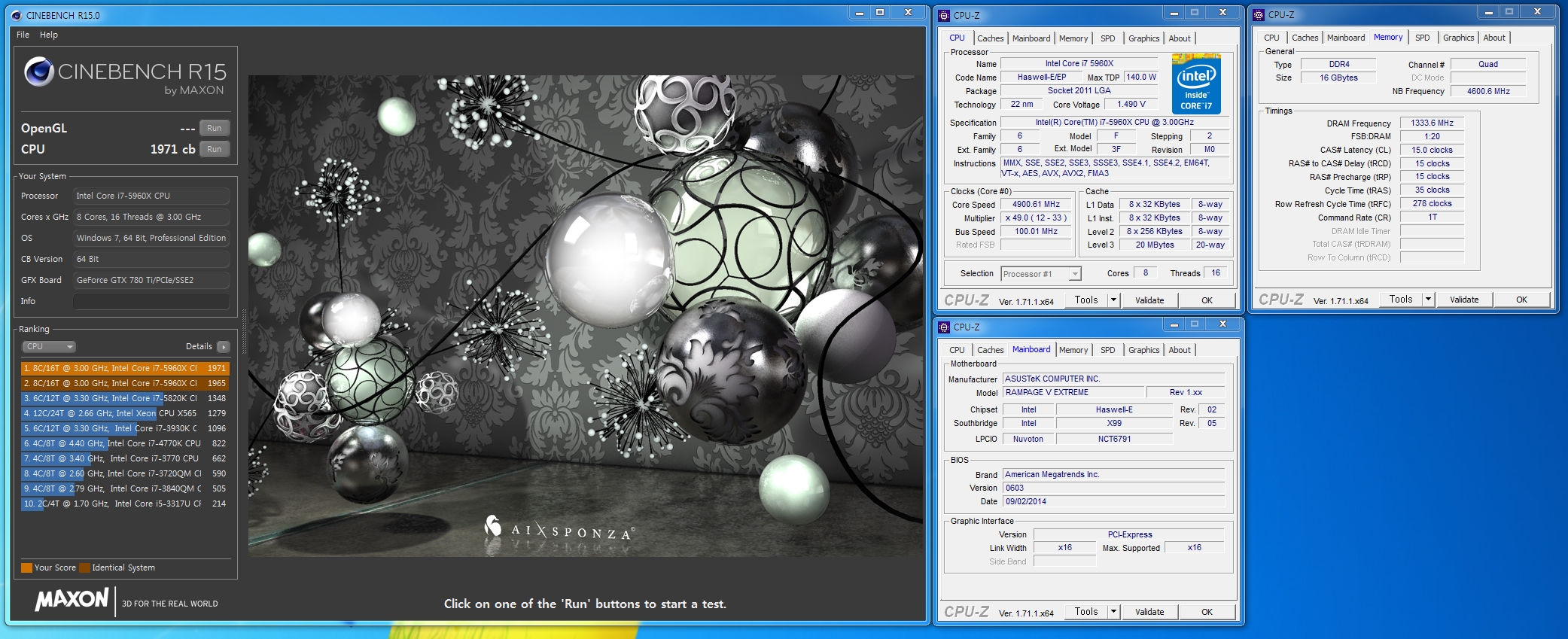This screenshot has width=1568, height=639.
Task: Expand Tools dropdown arrow in Mainboard window
Action: click(x=1113, y=611)
